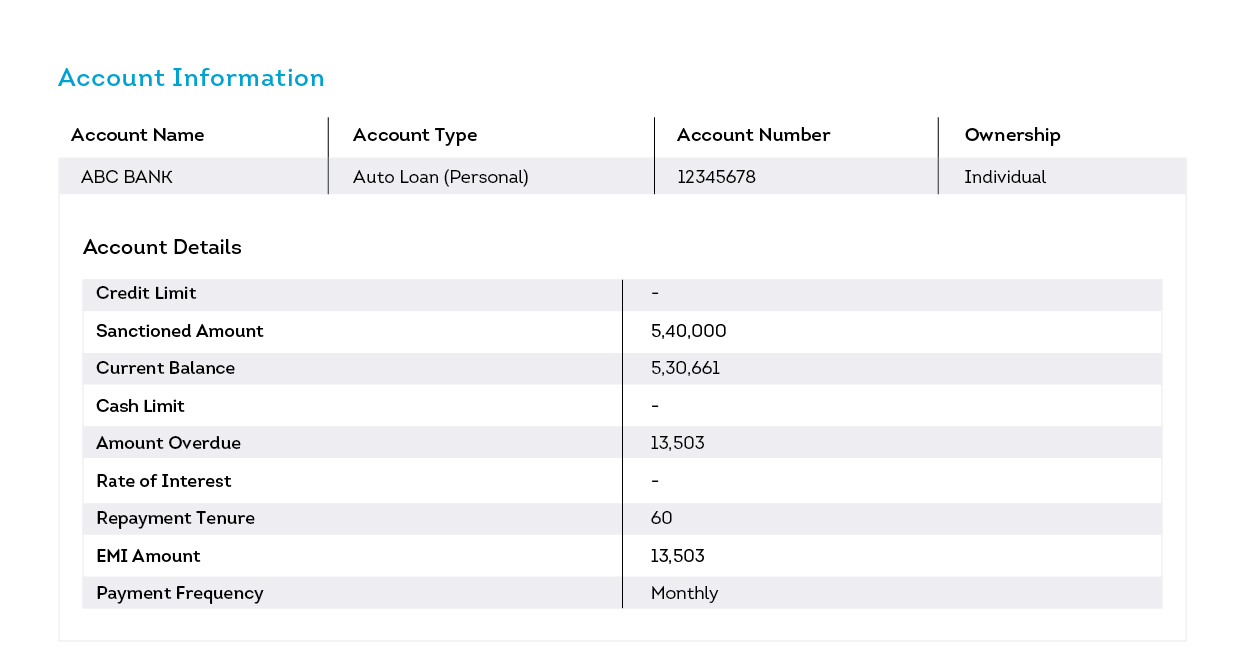The width and height of the screenshot is (1240, 672).
Task: Select the Amount Overdue label
Action: click(168, 443)
